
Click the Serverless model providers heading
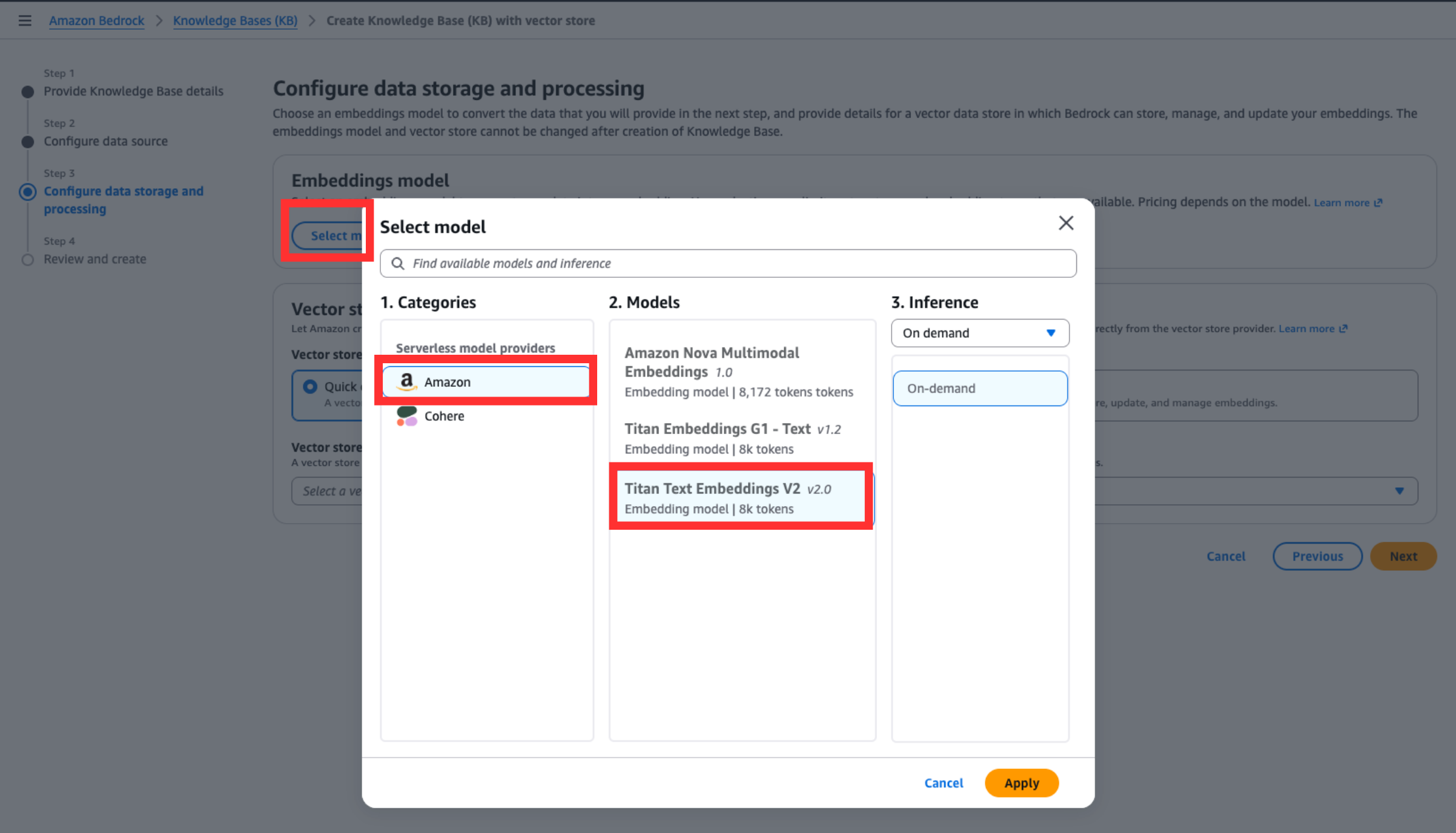tap(475, 348)
